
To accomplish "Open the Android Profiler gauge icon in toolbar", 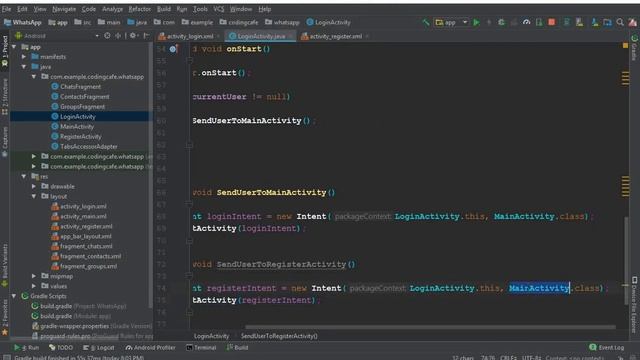I will coord(527,22).
